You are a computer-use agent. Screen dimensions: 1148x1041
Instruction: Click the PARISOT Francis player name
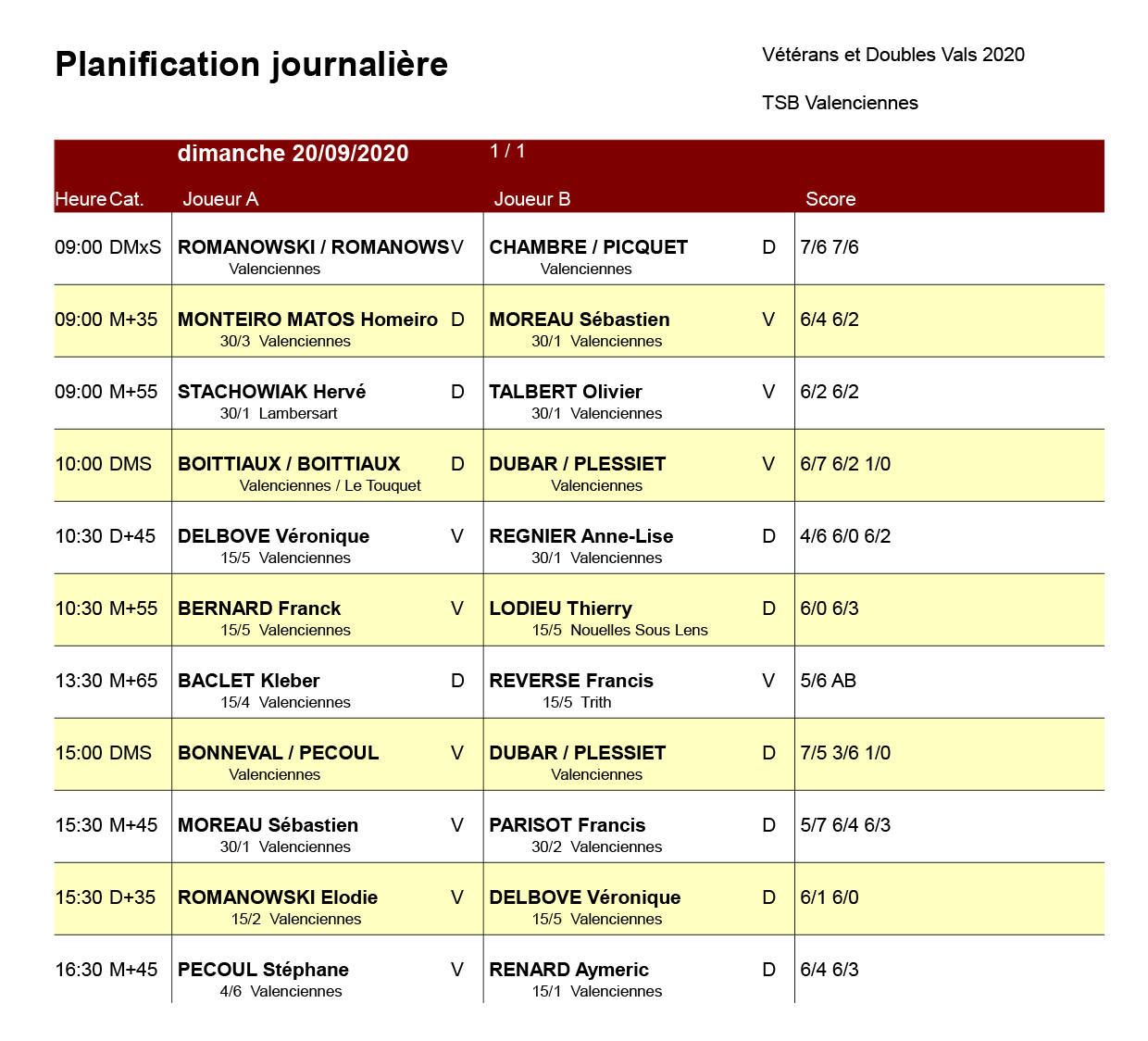(x=567, y=825)
